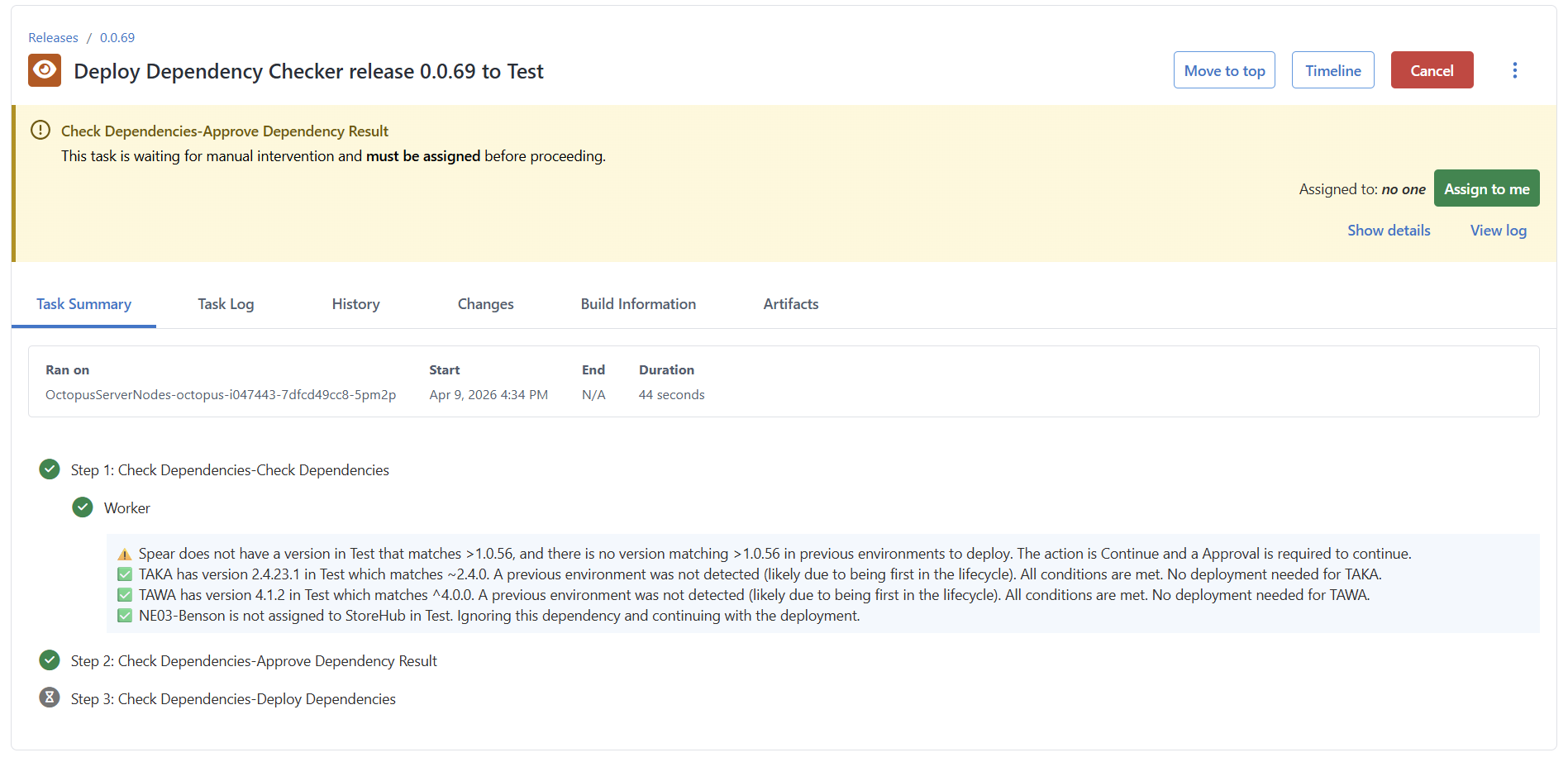
Task: Click the warning triangle on the Spear line
Action: tap(125, 553)
